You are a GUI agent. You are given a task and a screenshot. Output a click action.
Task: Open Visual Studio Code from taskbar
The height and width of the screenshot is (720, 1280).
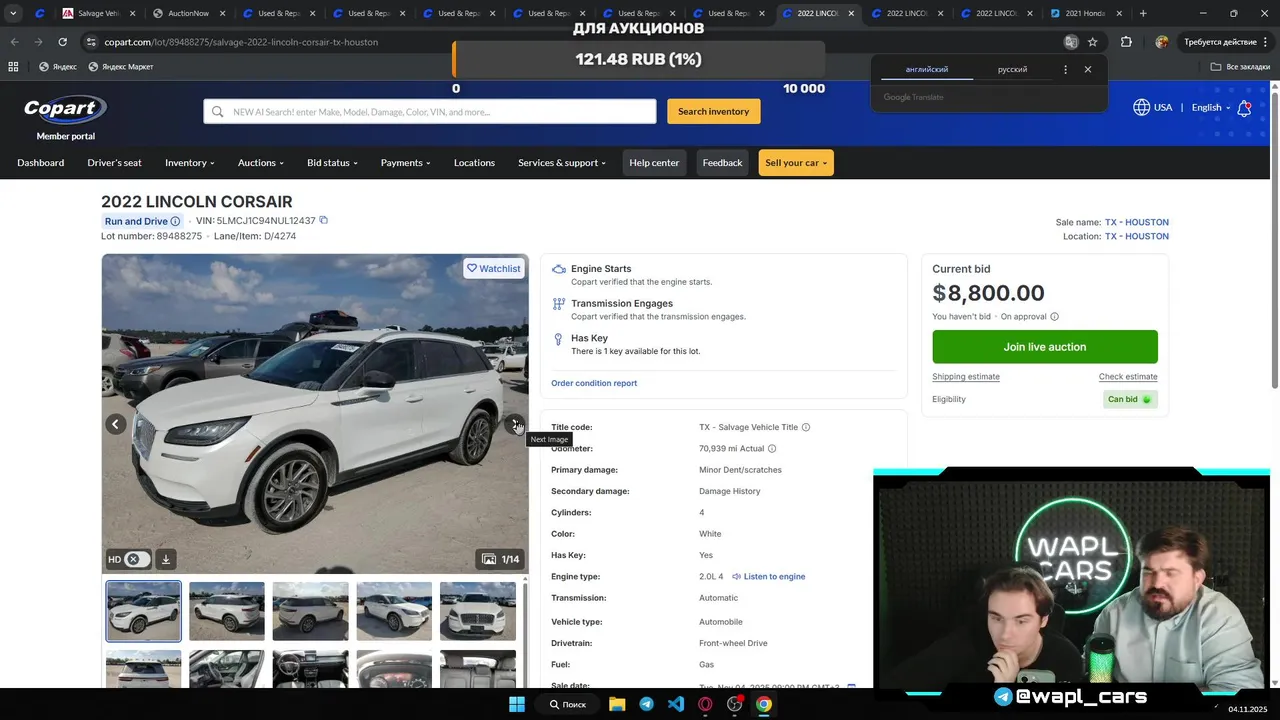tap(676, 704)
